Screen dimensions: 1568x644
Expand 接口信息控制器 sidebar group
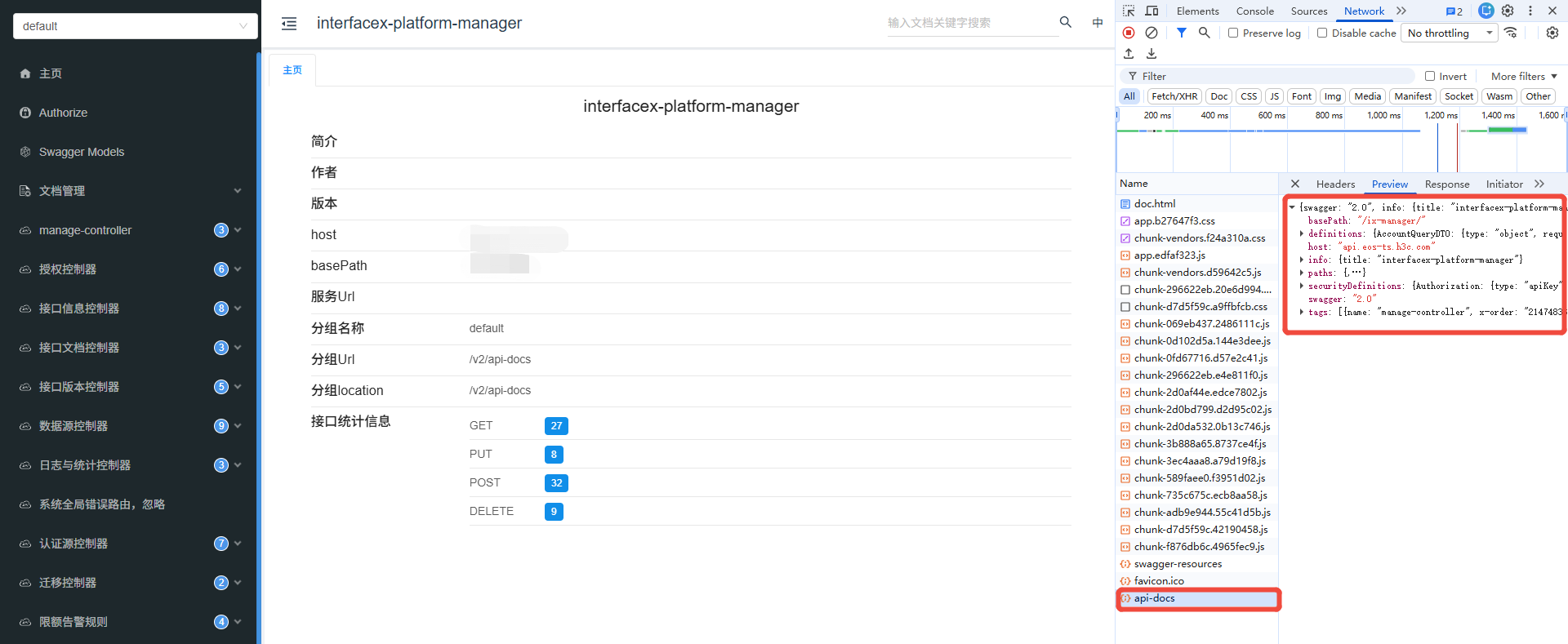(129, 309)
